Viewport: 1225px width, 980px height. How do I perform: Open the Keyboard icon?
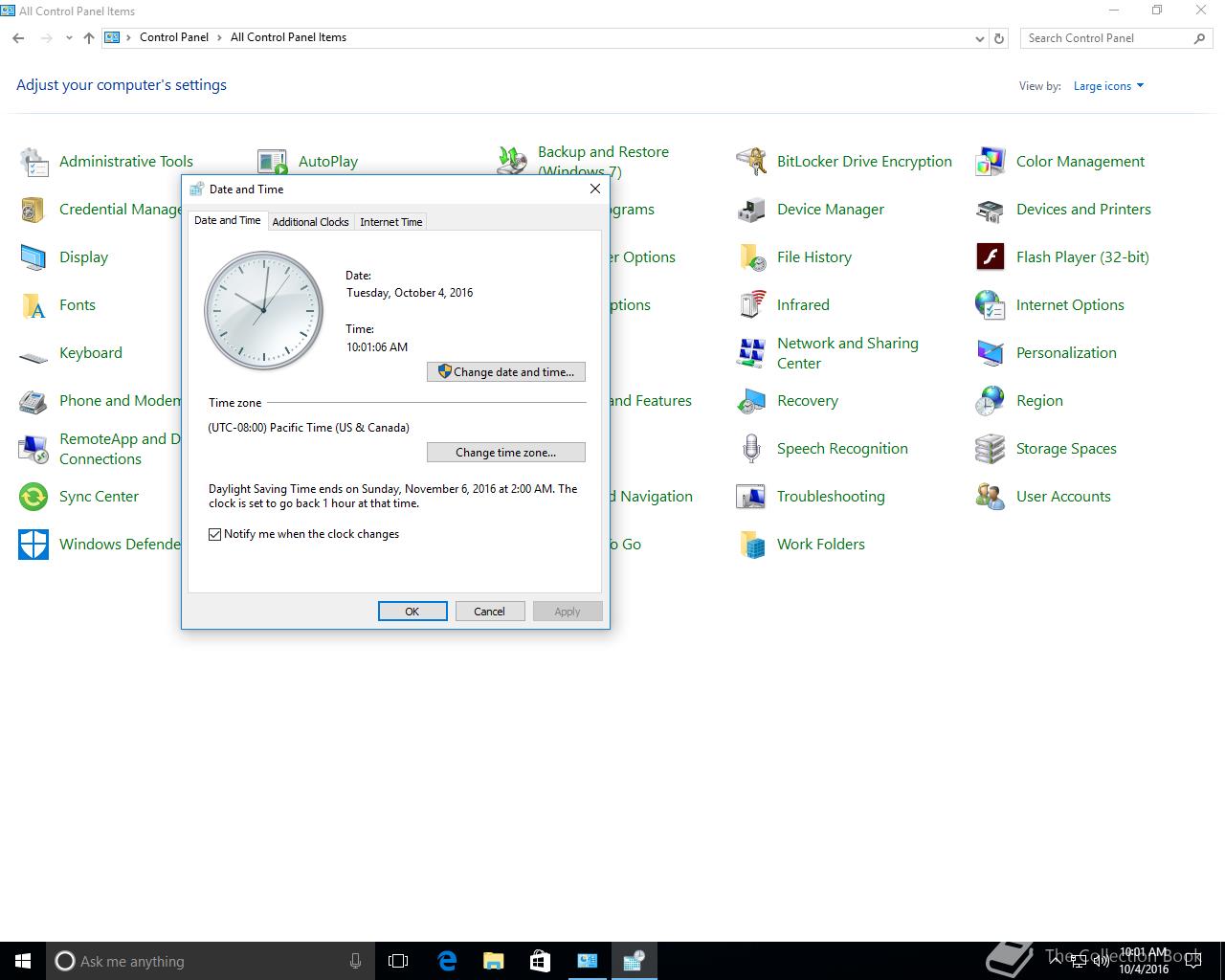tap(33, 356)
